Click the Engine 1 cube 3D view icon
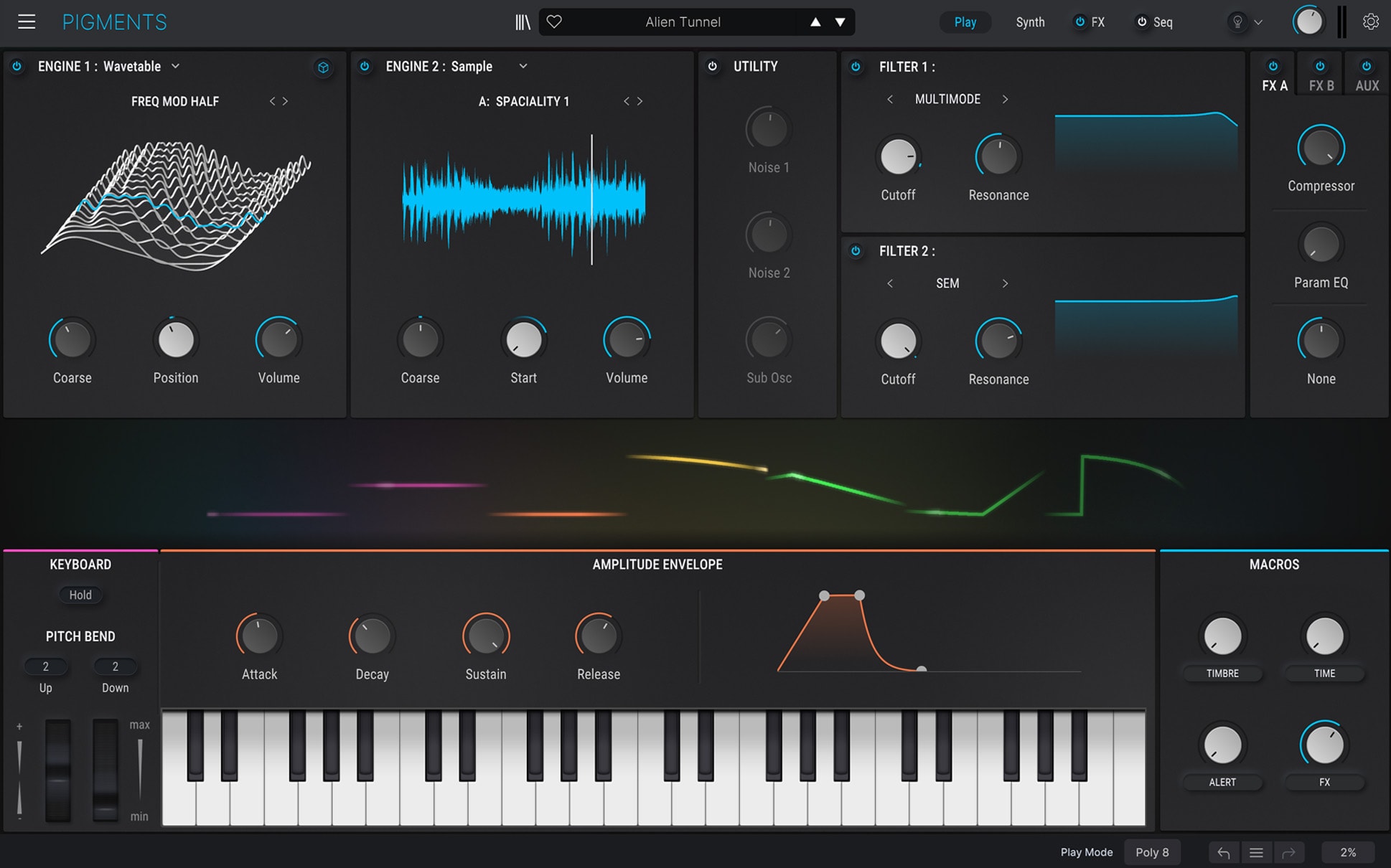This screenshot has height=868, width=1391. click(x=323, y=67)
